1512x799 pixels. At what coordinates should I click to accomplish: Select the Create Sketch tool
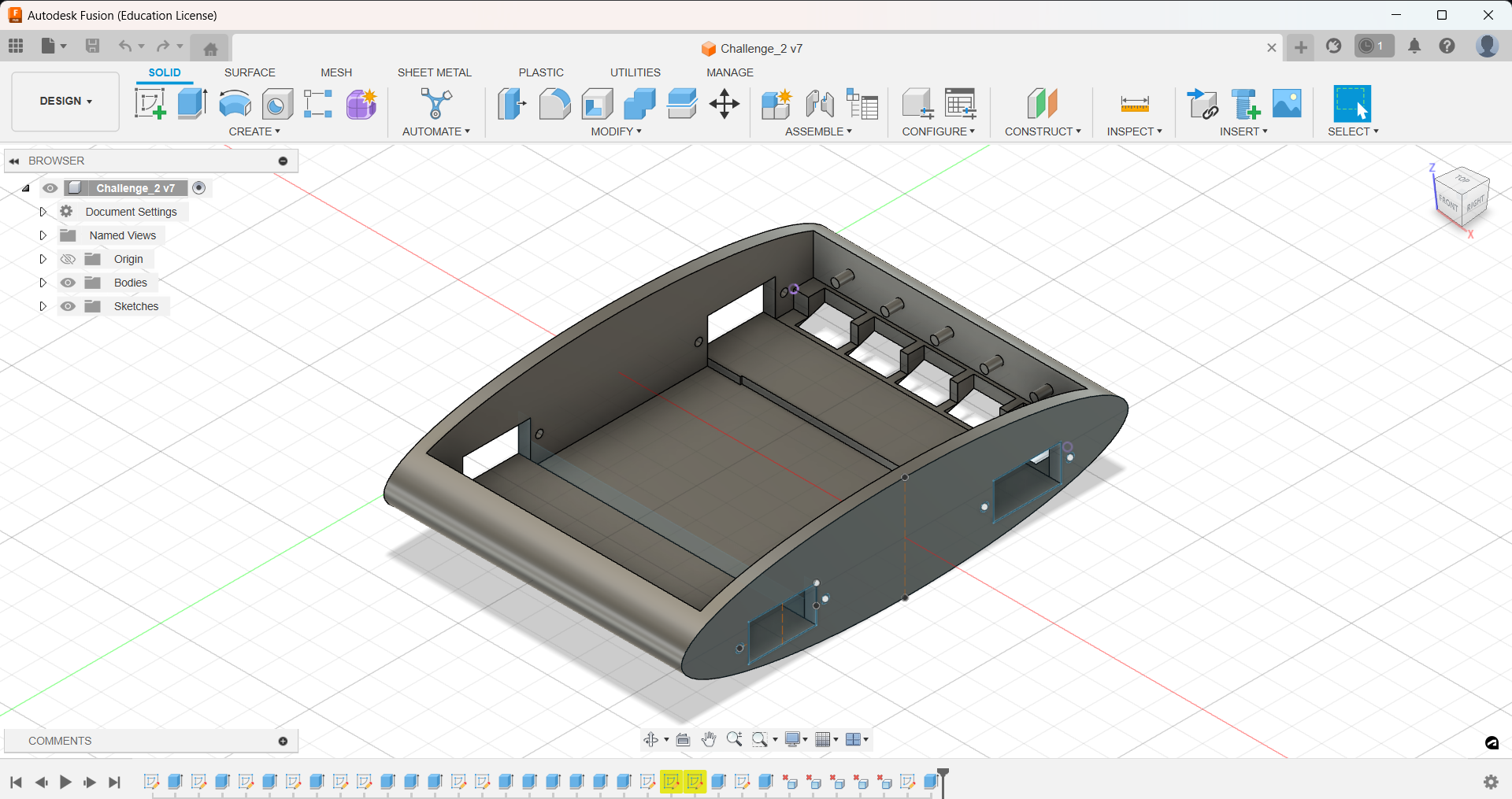150,103
